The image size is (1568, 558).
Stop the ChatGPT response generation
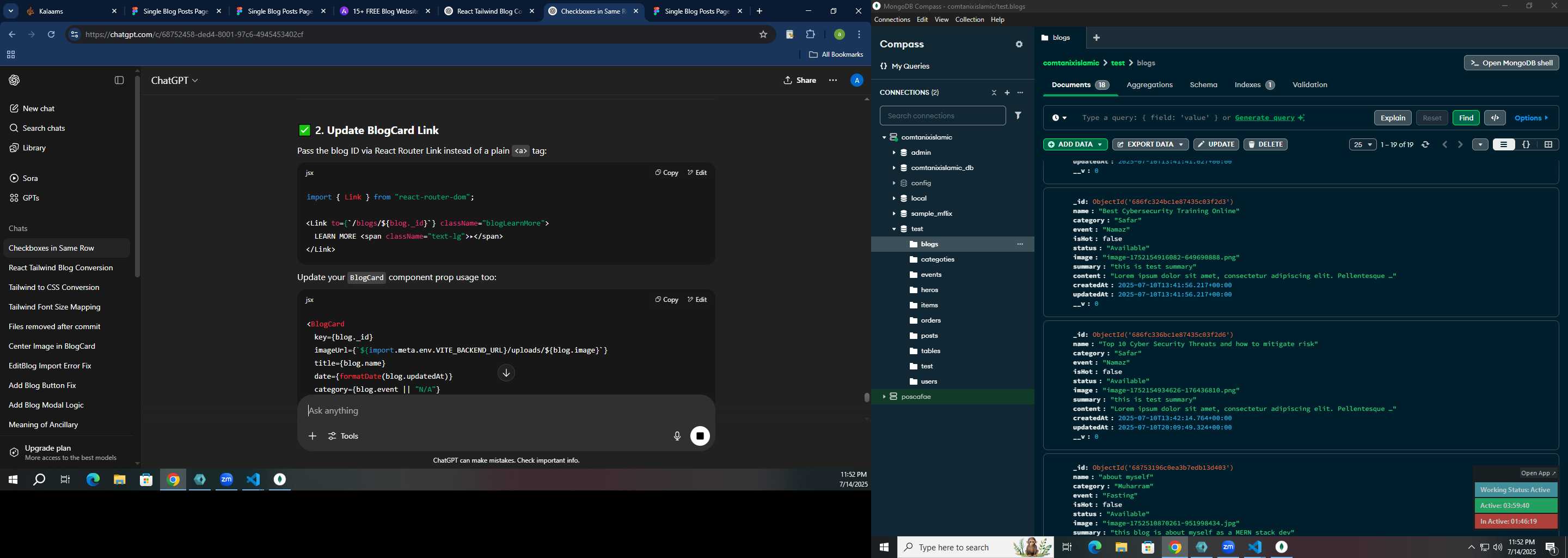pyautogui.click(x=700, y=436)
